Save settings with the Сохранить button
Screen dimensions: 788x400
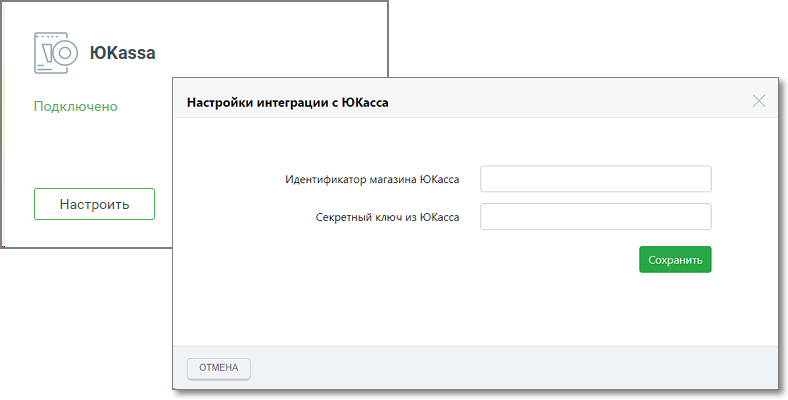675,260
